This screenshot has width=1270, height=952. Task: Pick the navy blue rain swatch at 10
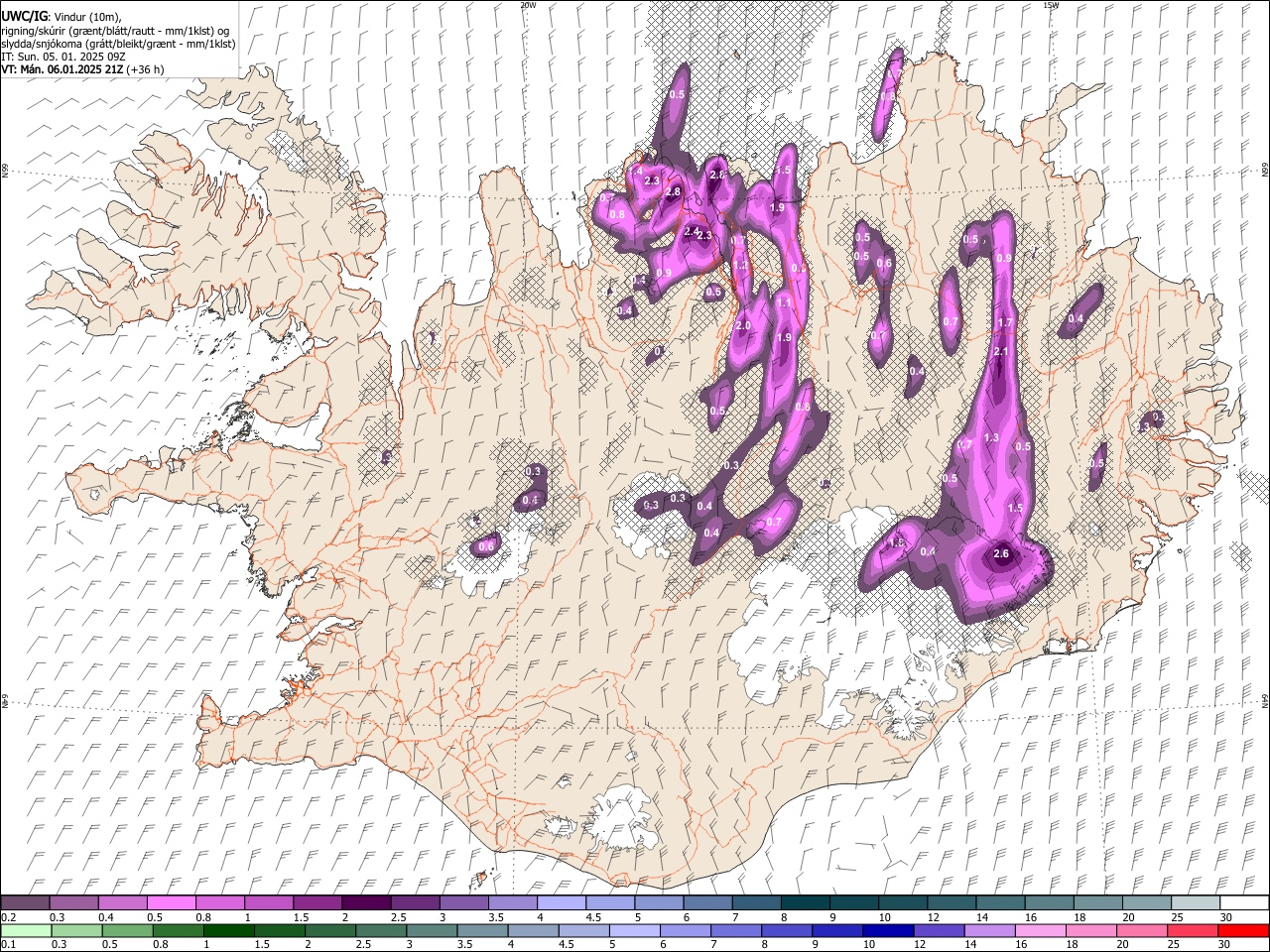tap(887, 930)
